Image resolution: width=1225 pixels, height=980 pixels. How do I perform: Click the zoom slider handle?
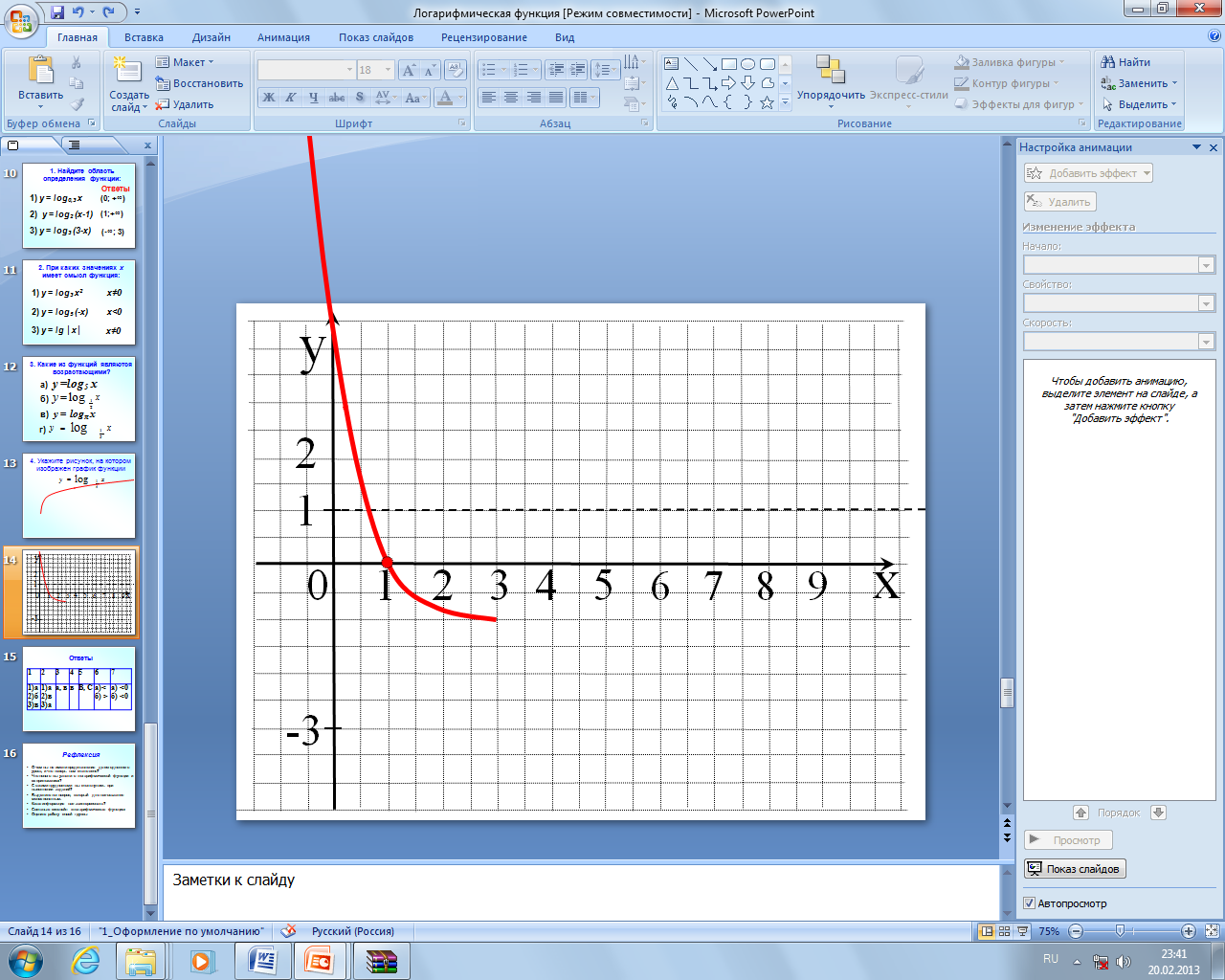click(x=1121, y=931)
